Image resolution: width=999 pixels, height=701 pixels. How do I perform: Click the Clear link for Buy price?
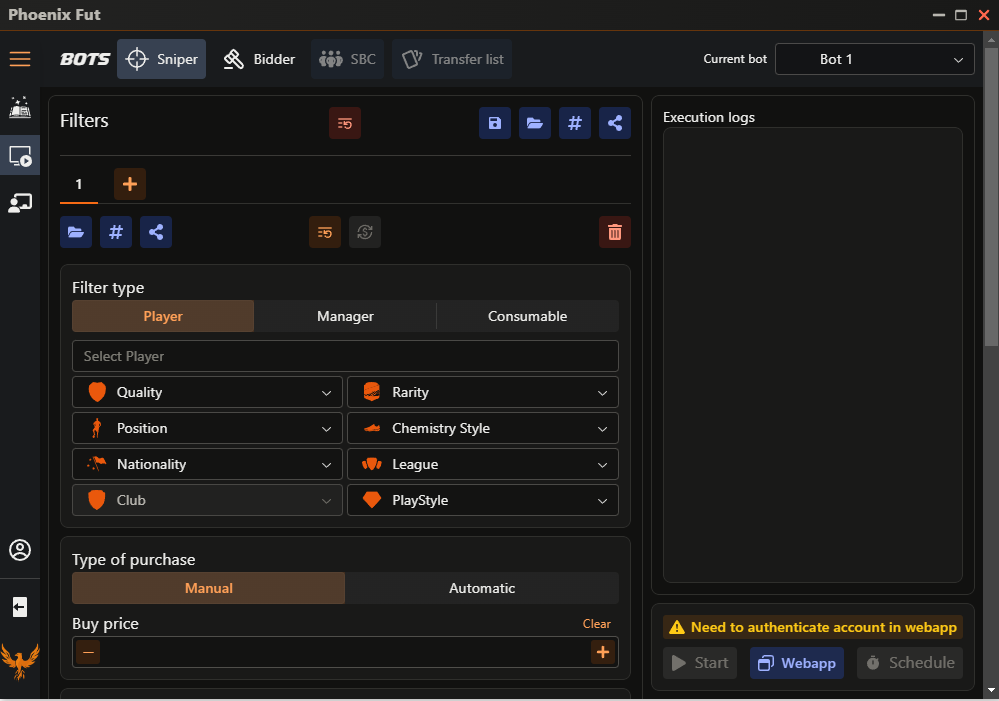(x=596, y=623)
